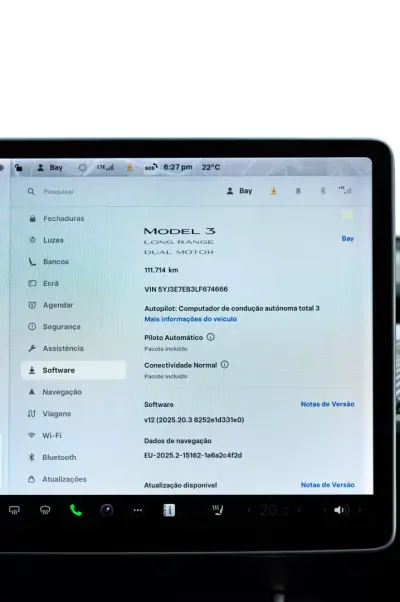Viewport: 400px width, 602px height.
Task: Open Mais informações do veículo link
Action: point(190,319)
